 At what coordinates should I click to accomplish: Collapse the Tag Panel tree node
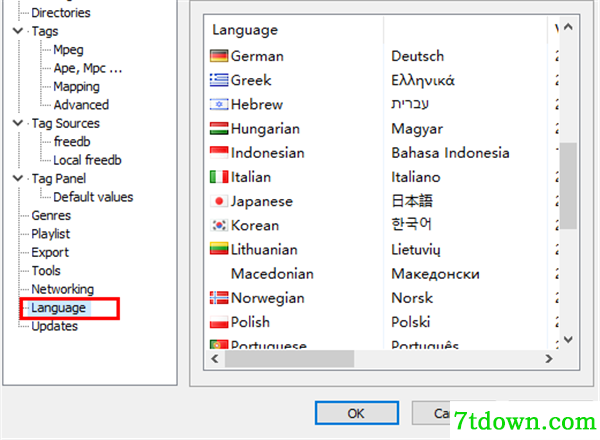pos(18,178)
